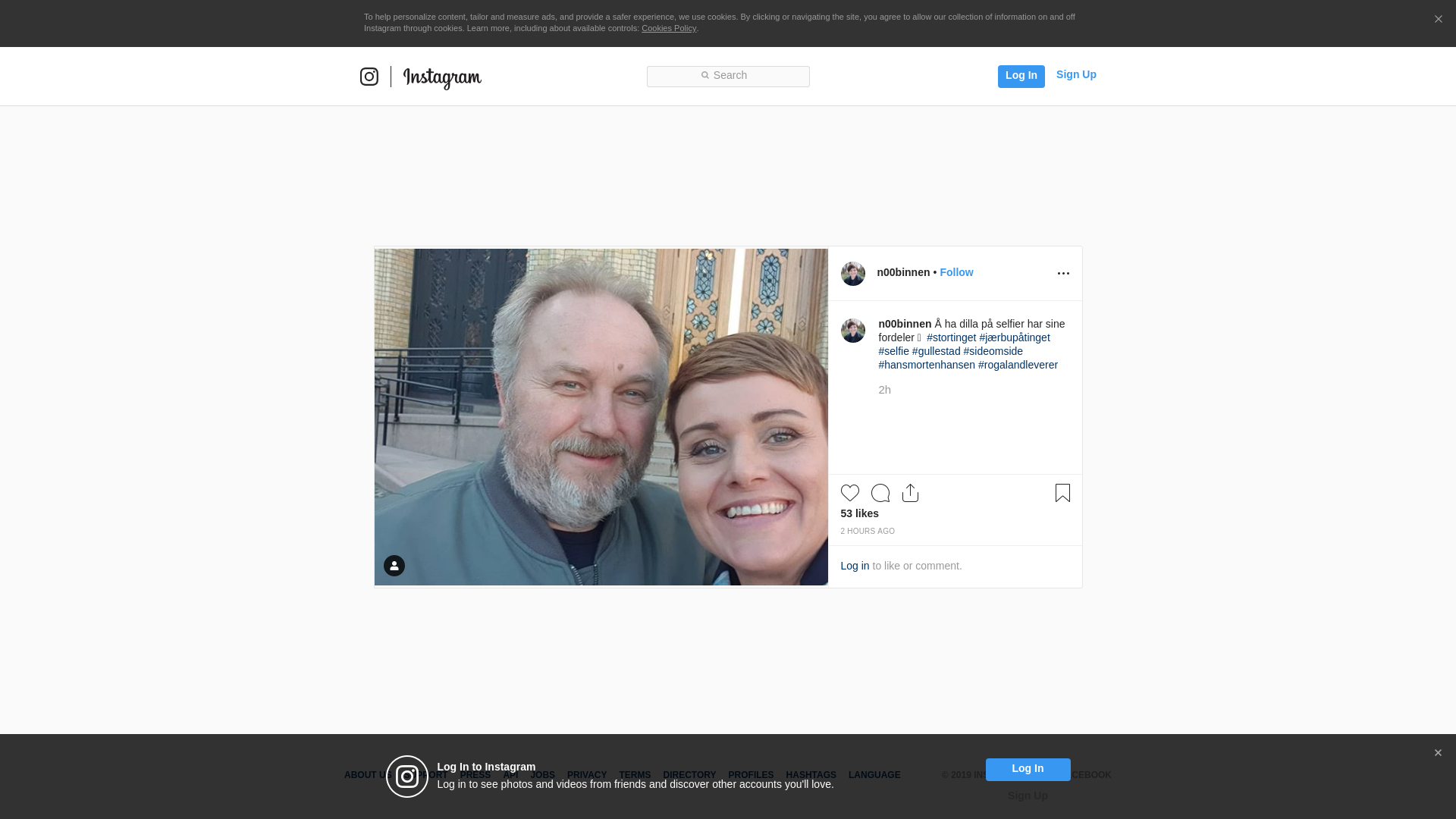Viewport: 1456px width, 819px height.
Task: Open comments via speech bubble icon
Action: pos(880,493)
